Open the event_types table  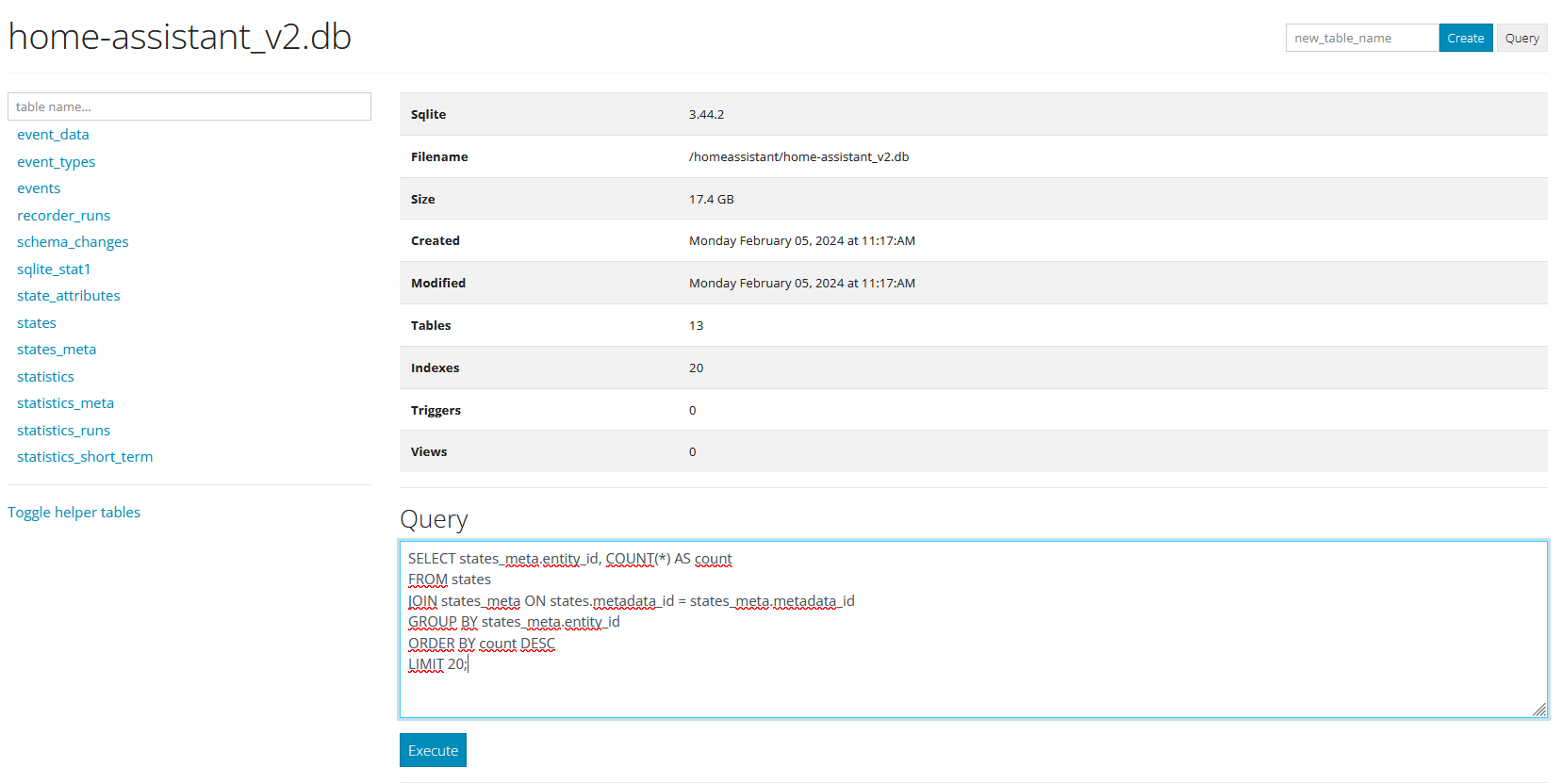(56, 162)
